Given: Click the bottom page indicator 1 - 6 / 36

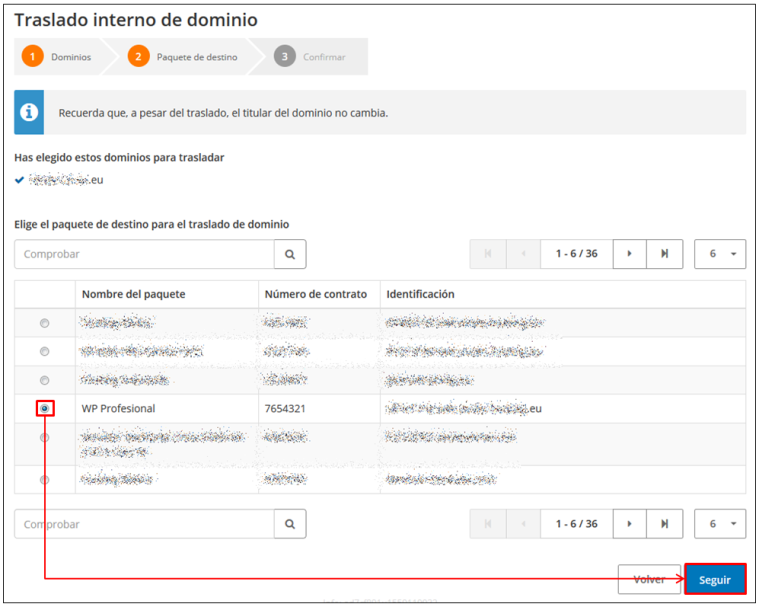Looking at the screenshot, I should point(577,524).
